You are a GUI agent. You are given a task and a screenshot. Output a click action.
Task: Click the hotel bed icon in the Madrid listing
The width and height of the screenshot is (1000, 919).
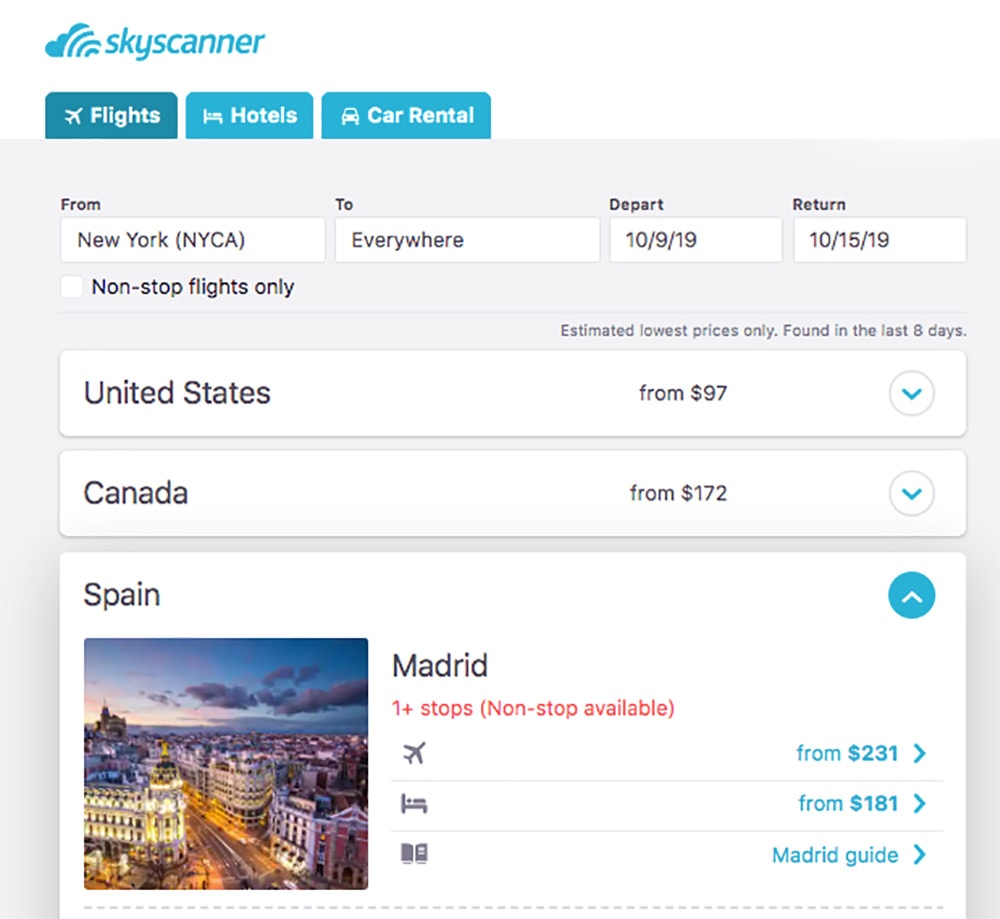pyautogui.click(x=414, y=803)
